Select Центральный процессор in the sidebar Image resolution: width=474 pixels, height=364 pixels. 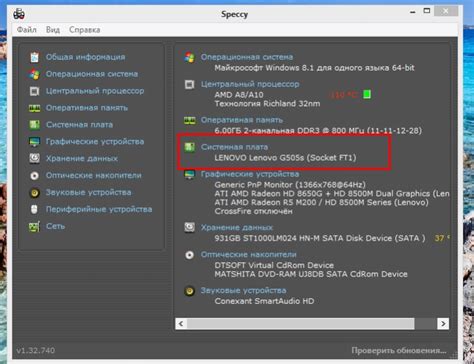click(x=95, y=91)
